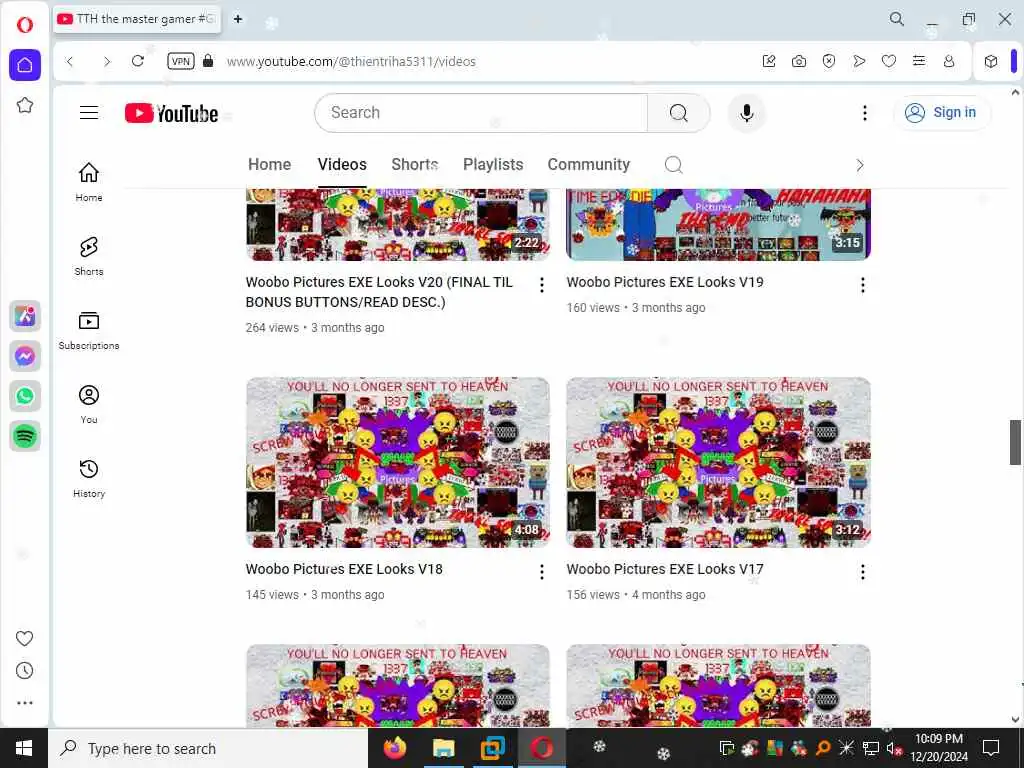Open action menu for V20 video
This screenshot has width=1024, height=768.
pyautogui.click(x=541, y=285)
